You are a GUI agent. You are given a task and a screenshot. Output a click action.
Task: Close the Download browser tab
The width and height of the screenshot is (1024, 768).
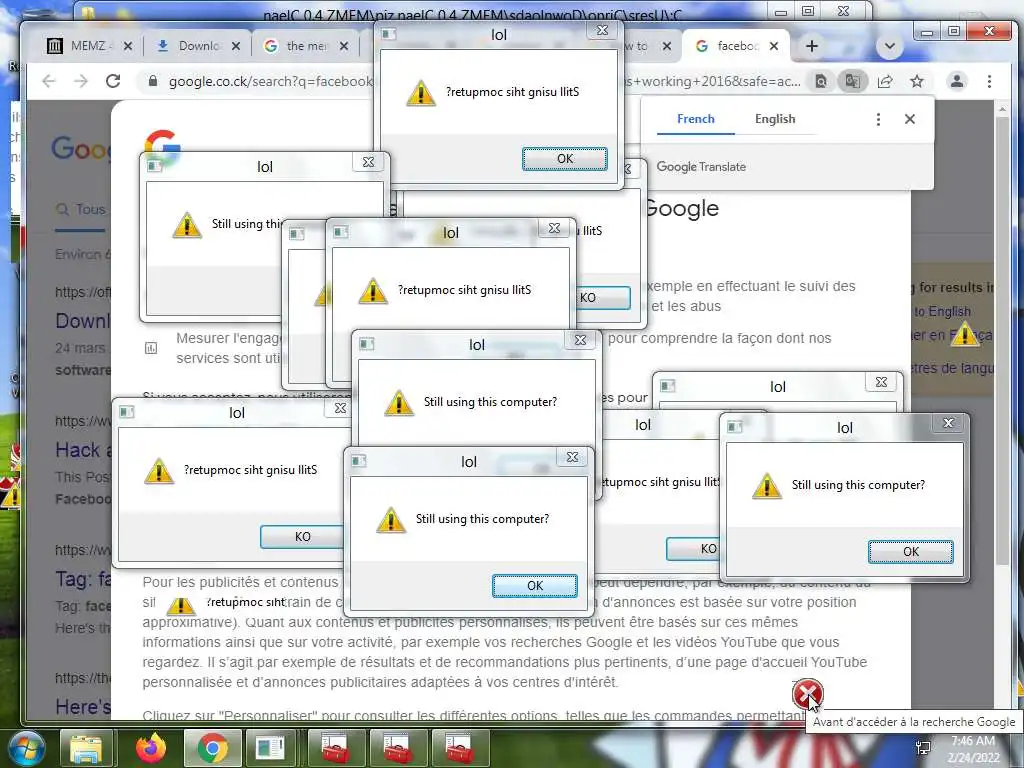[x=236, y=46]
